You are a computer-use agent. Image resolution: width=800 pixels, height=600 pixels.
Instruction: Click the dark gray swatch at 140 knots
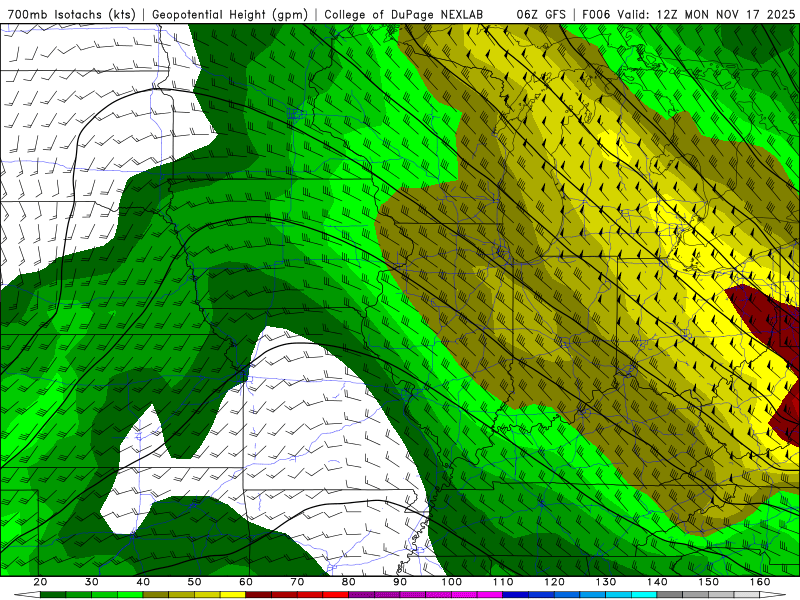point(670,594)
